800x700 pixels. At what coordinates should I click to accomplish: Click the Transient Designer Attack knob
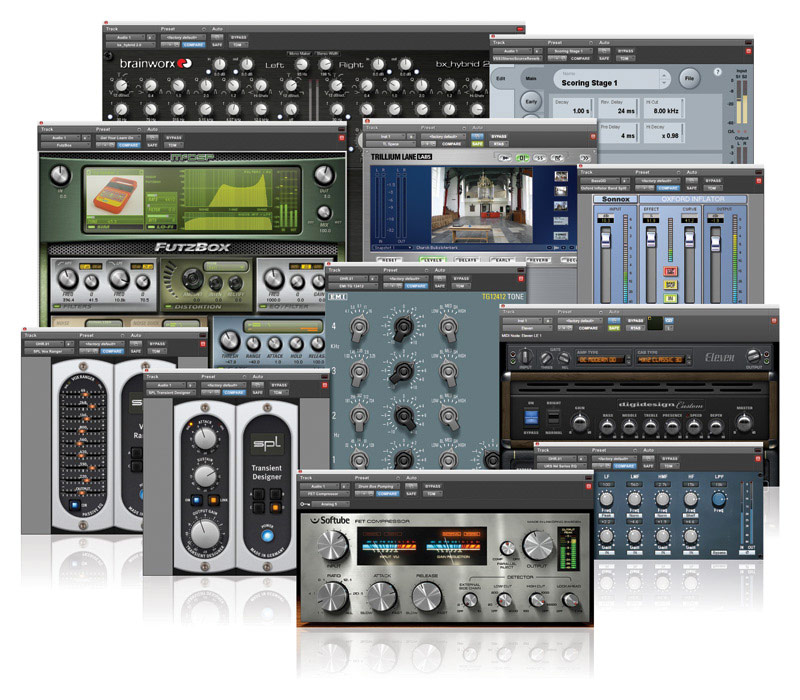pos(205,438)
